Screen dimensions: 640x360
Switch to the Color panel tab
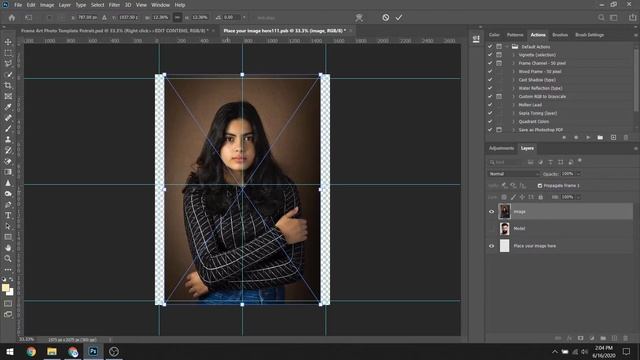(x=494, y=35)
